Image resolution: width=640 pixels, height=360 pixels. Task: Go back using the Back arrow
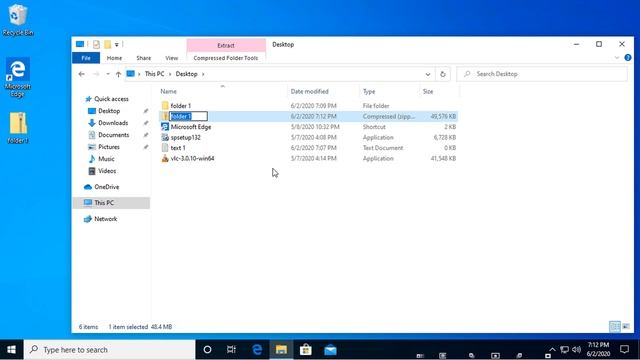pos(82,74)
